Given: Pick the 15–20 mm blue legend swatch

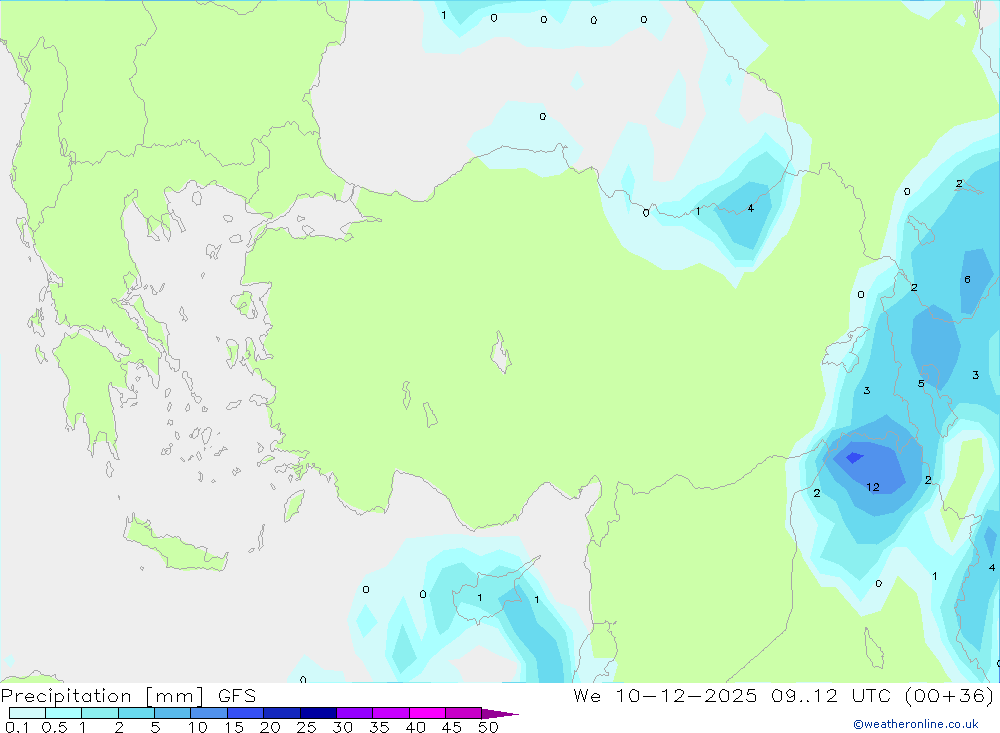Looking at the screenshot, I should pos(245,713).
